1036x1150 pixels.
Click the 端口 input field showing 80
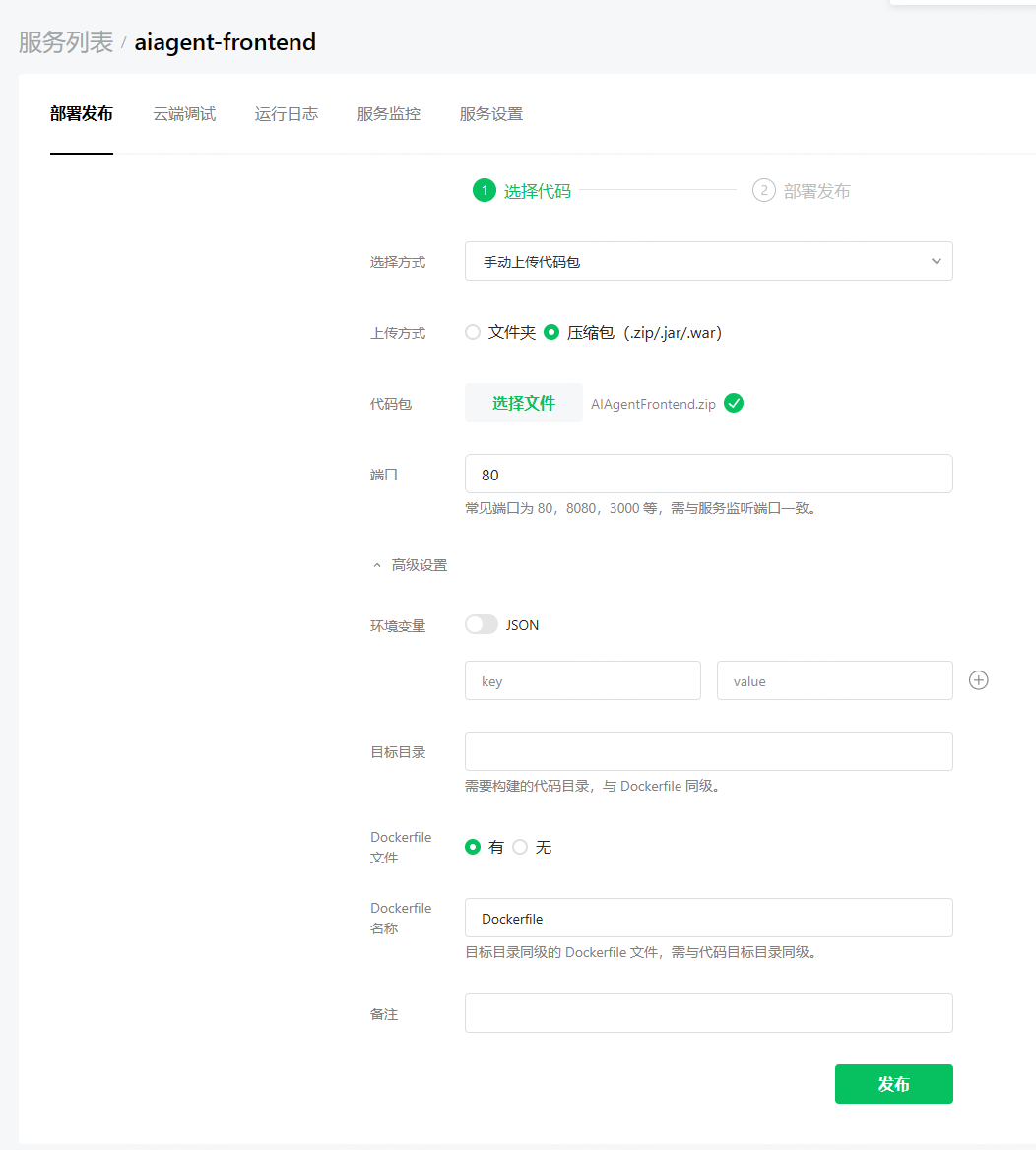(708, 475)
